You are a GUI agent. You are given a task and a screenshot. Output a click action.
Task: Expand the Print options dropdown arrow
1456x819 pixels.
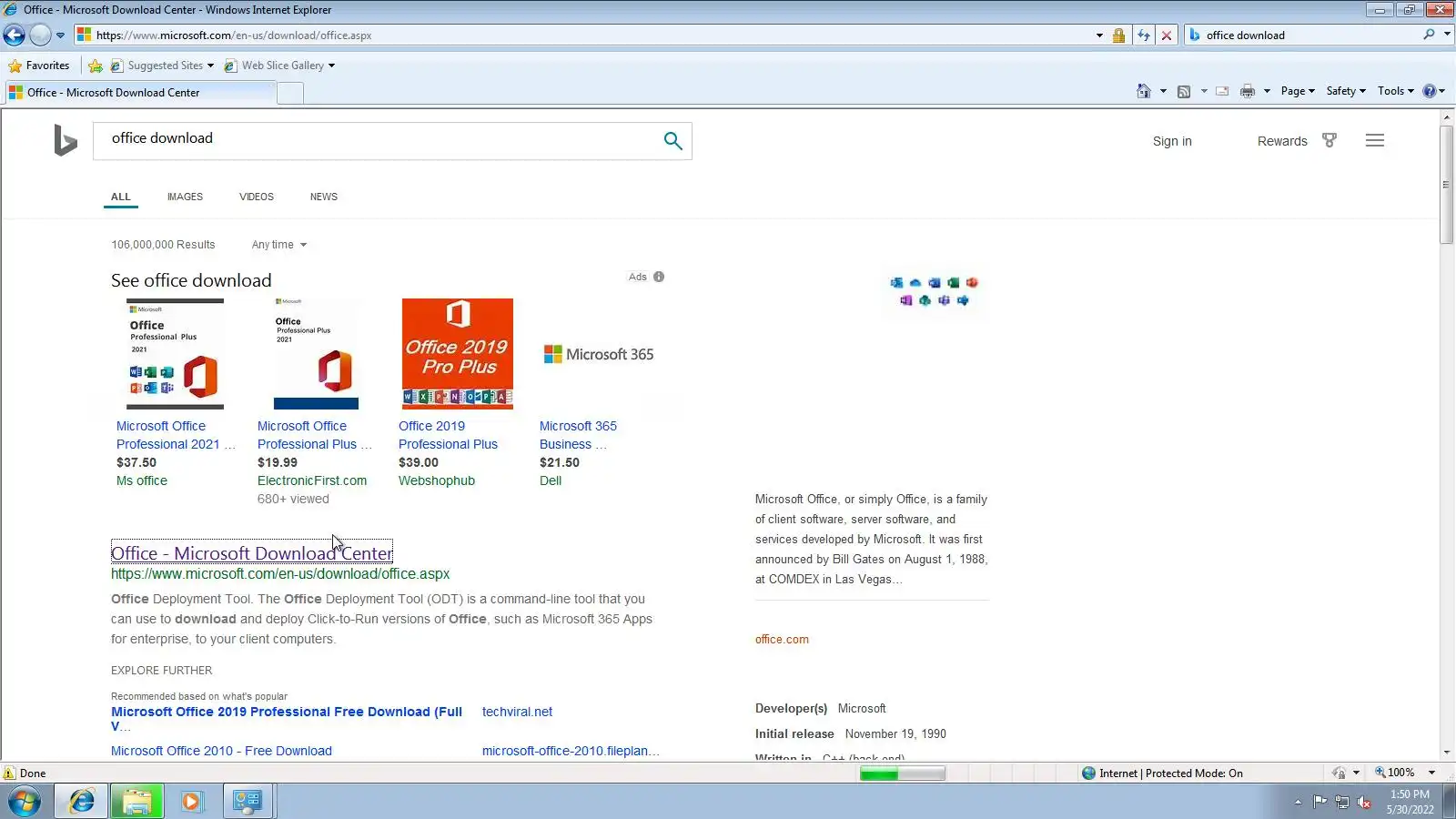point(1267,91)
